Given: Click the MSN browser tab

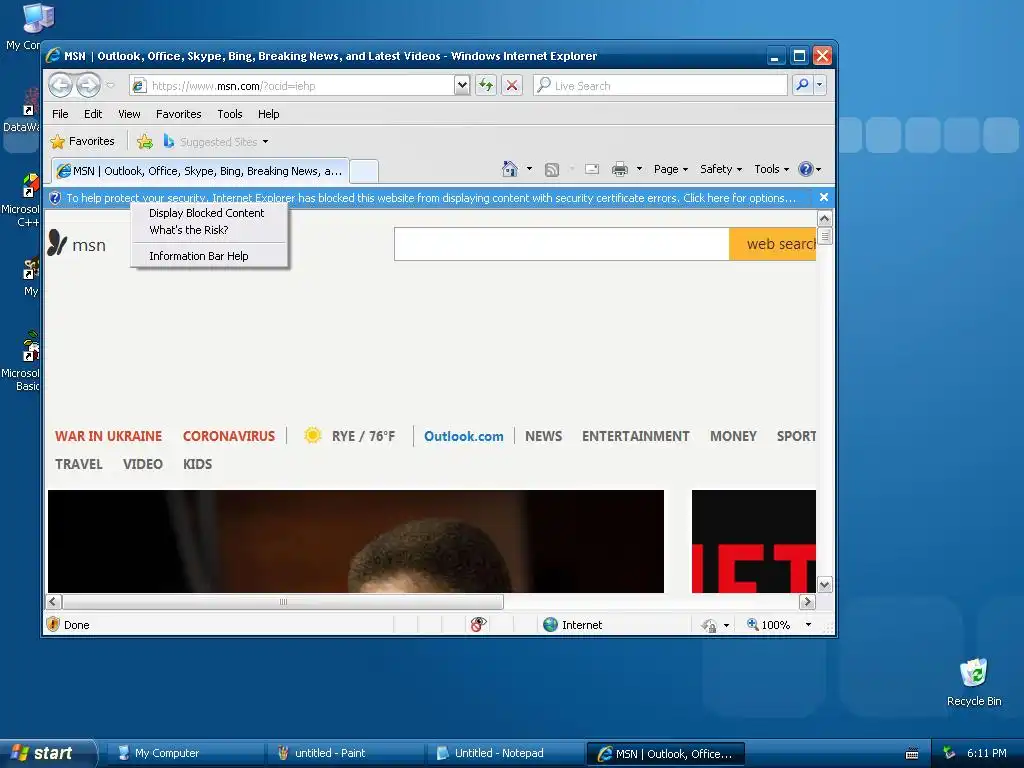Looking at the screenshot, I should point(200,171).
